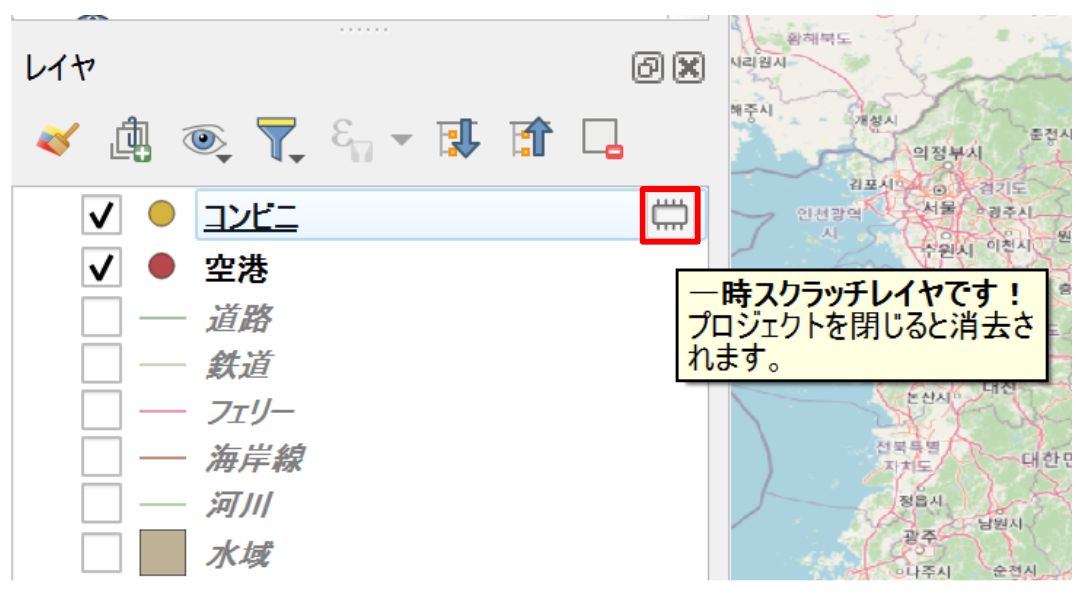Viewport: 1088px width, 598px height.
Task: Enable the フェリー layer checkbox
Action: pyautogui.click(x=101, y=410)
